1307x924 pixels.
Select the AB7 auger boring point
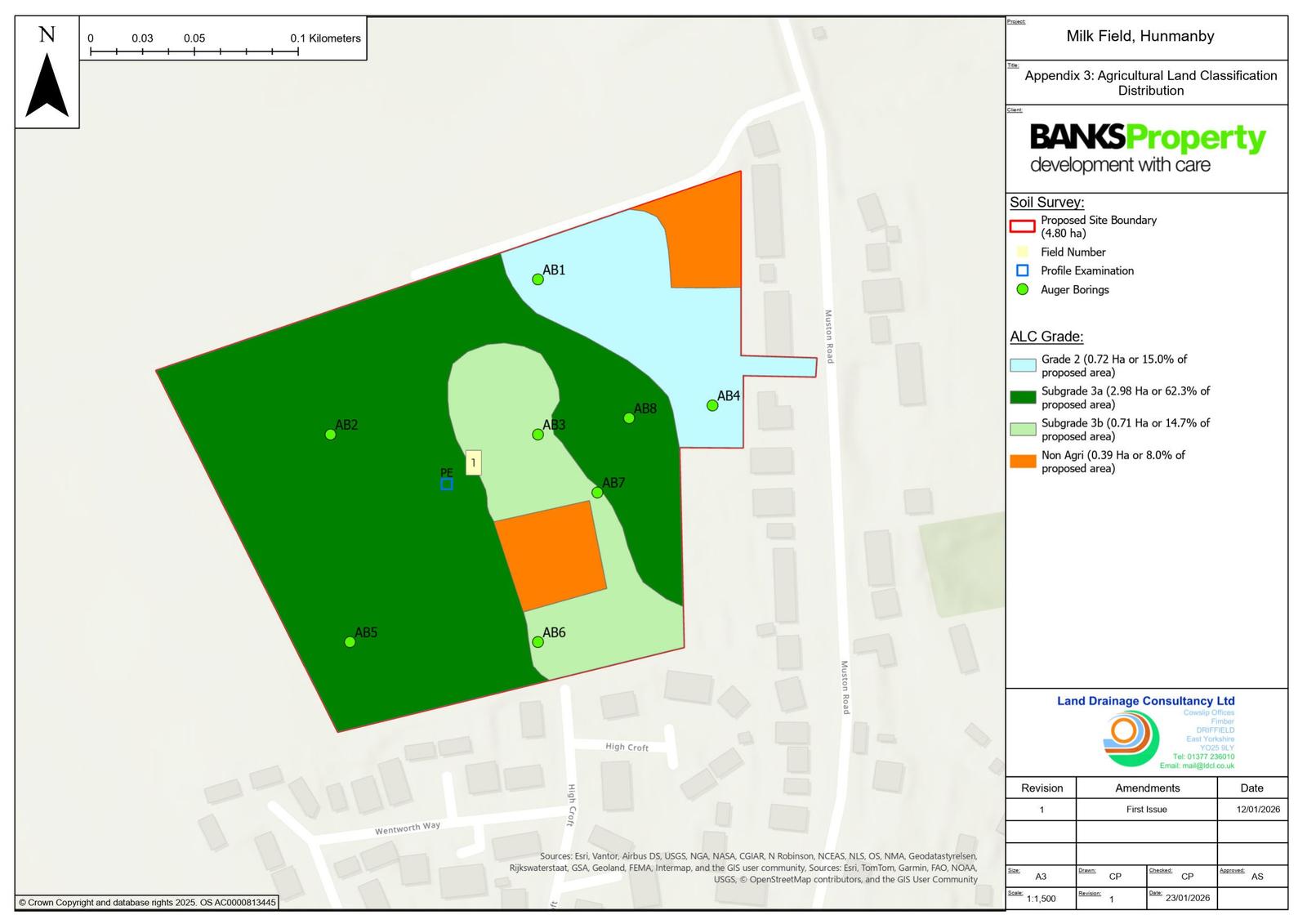pos(597,493)
